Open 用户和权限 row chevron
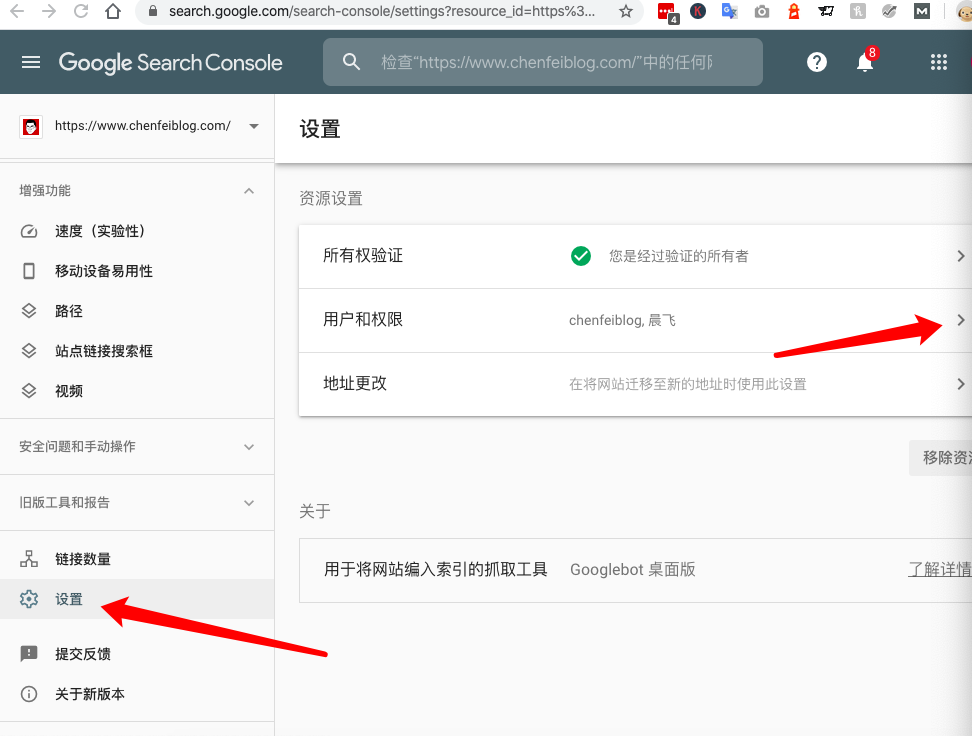This screenshot has height=736, width=972. [x=960, y=320]
